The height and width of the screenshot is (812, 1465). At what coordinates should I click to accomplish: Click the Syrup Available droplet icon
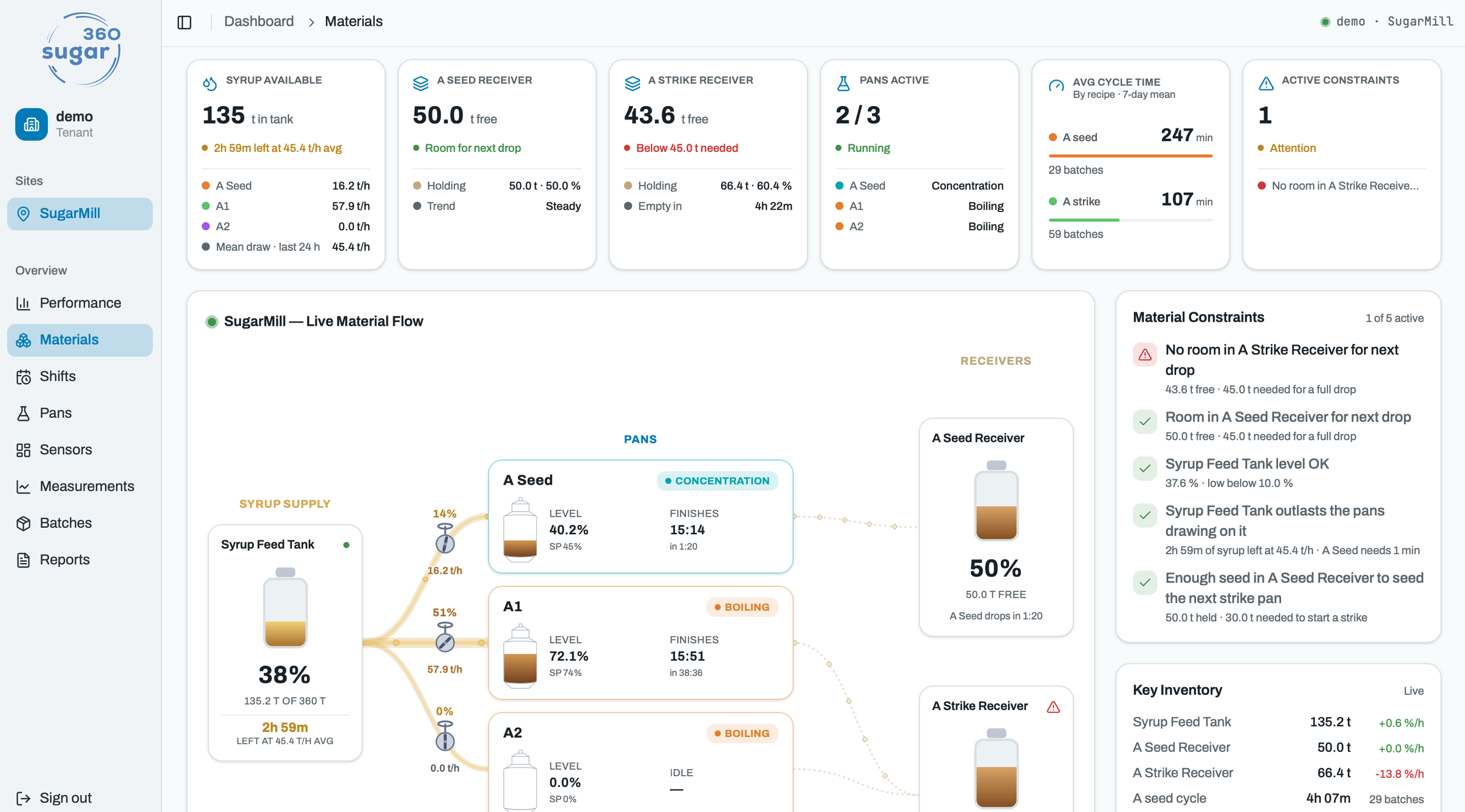tap(210, 83)
